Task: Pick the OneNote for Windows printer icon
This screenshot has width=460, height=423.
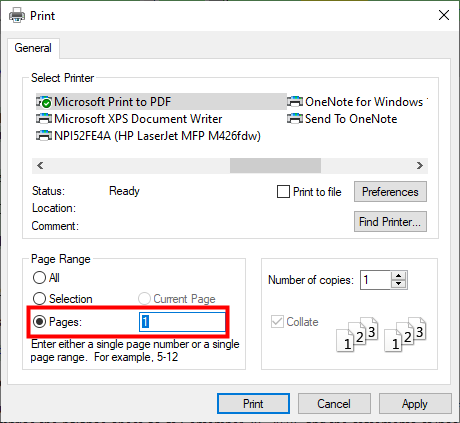Action: pos(295,102)
